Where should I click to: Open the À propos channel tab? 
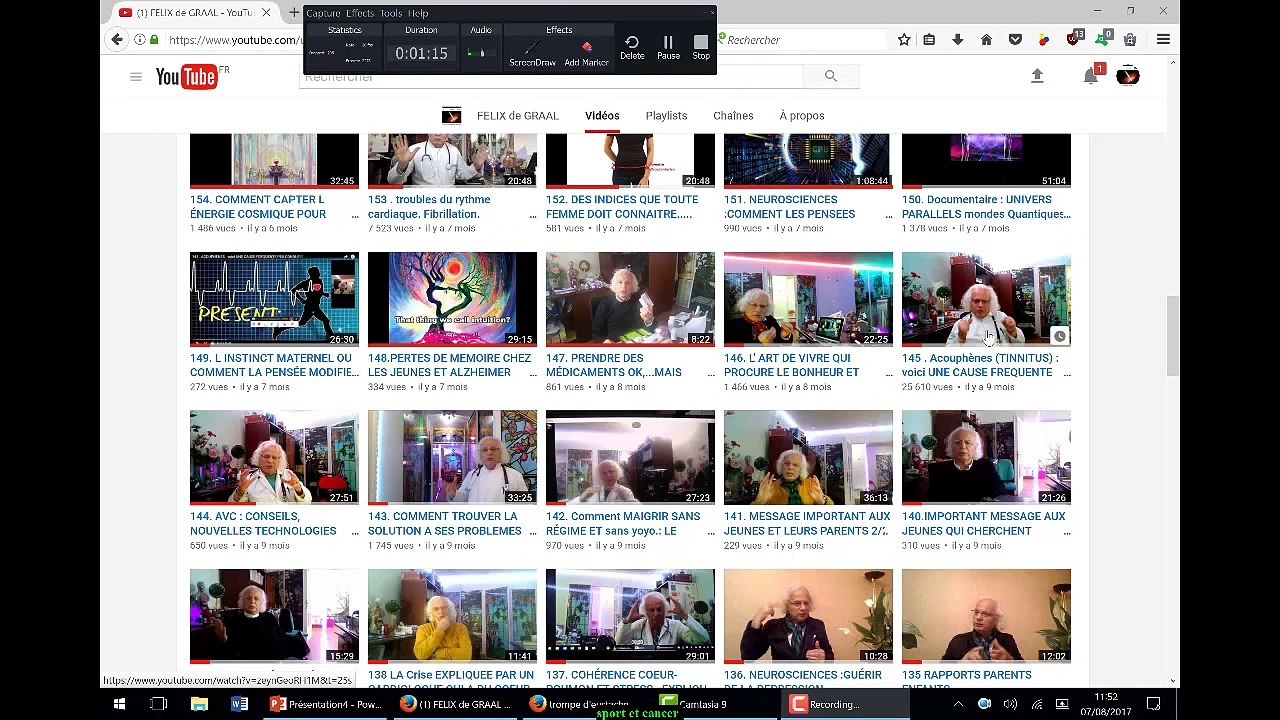[x=802, y=116]
